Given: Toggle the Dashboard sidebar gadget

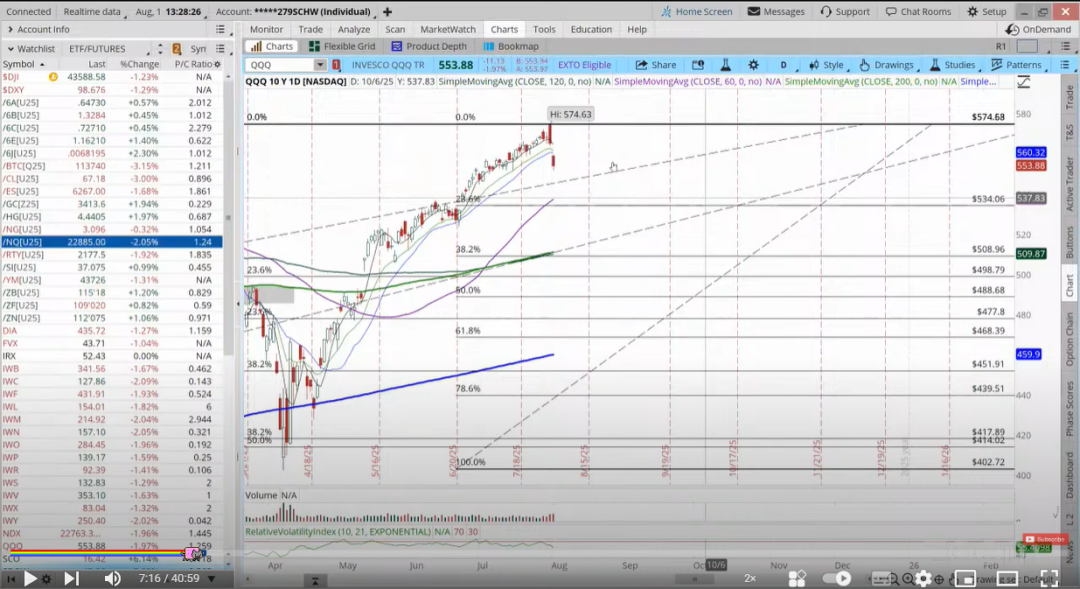Looking at the screenshot, I should (x=1070, y=476).
